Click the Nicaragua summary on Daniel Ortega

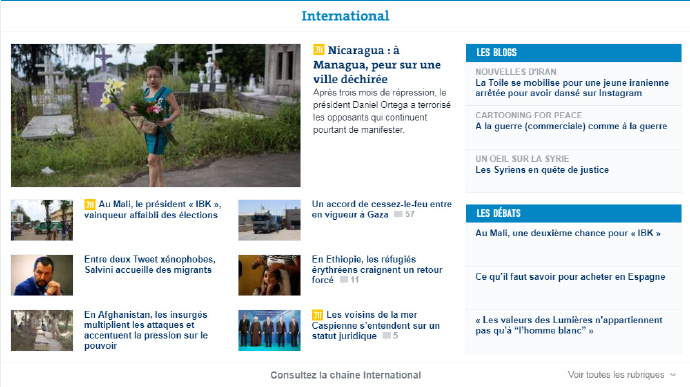click(x=382, y=111)
